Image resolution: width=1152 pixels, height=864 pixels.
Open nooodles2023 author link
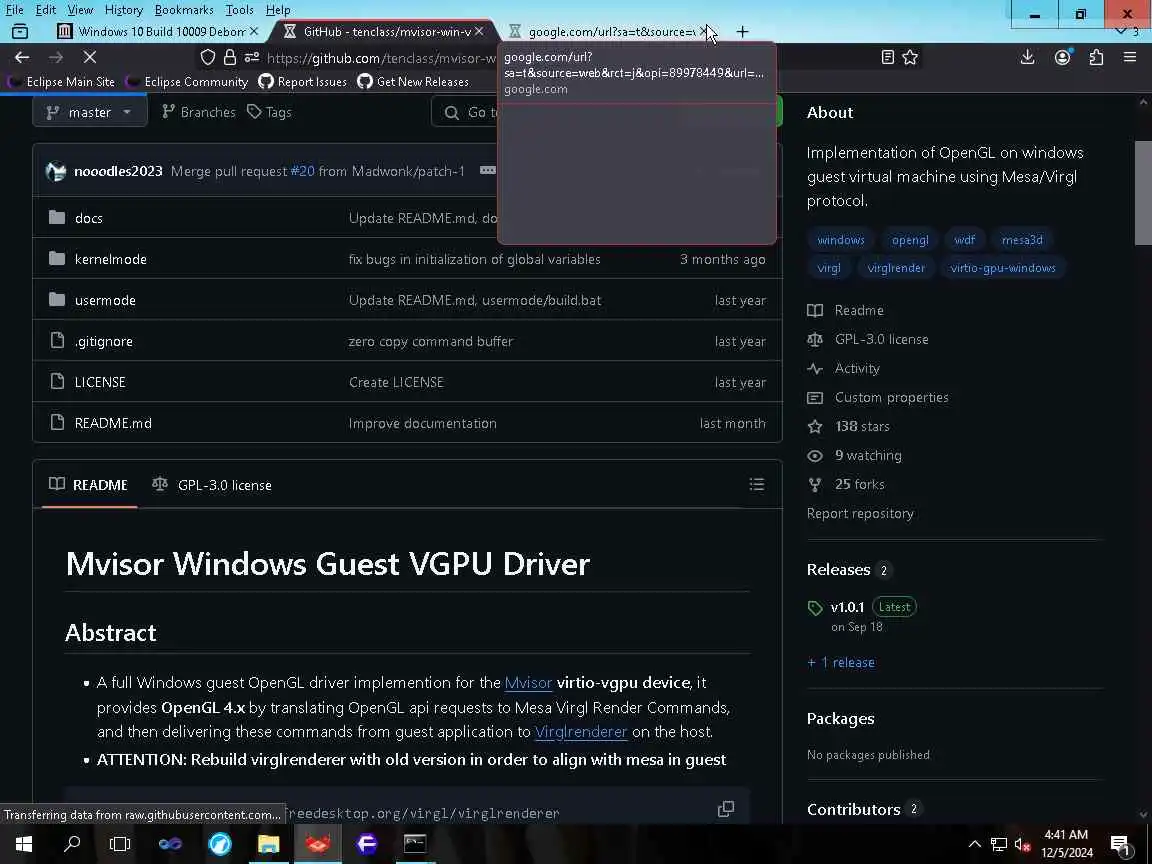[118, 171]
